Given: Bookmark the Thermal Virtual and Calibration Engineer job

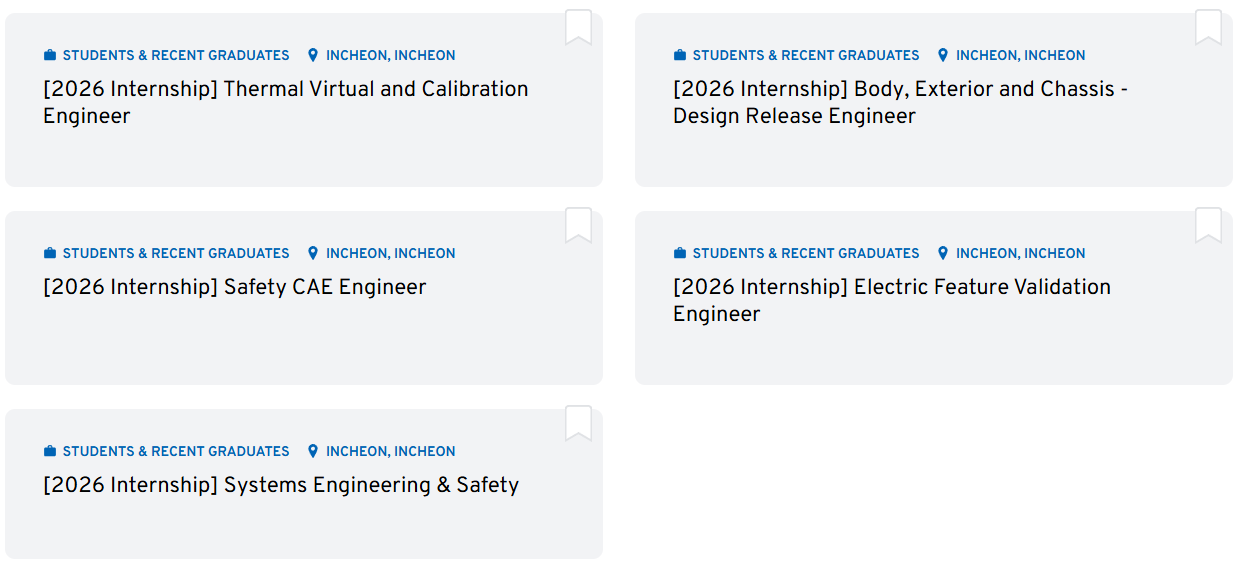Looking at the screenshot, I should [x=578, y=27].
